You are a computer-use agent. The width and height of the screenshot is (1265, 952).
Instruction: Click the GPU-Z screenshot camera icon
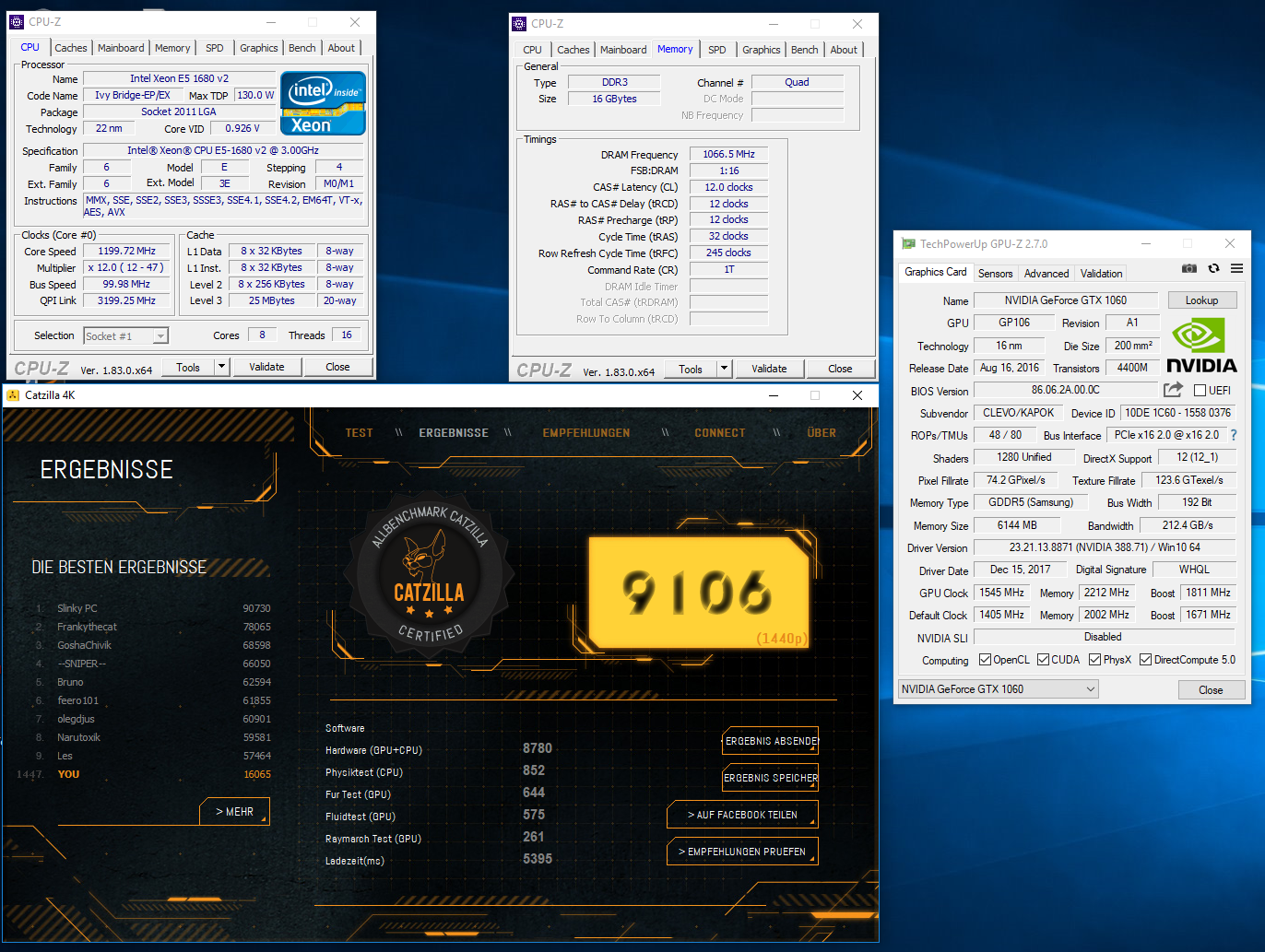1189,268
